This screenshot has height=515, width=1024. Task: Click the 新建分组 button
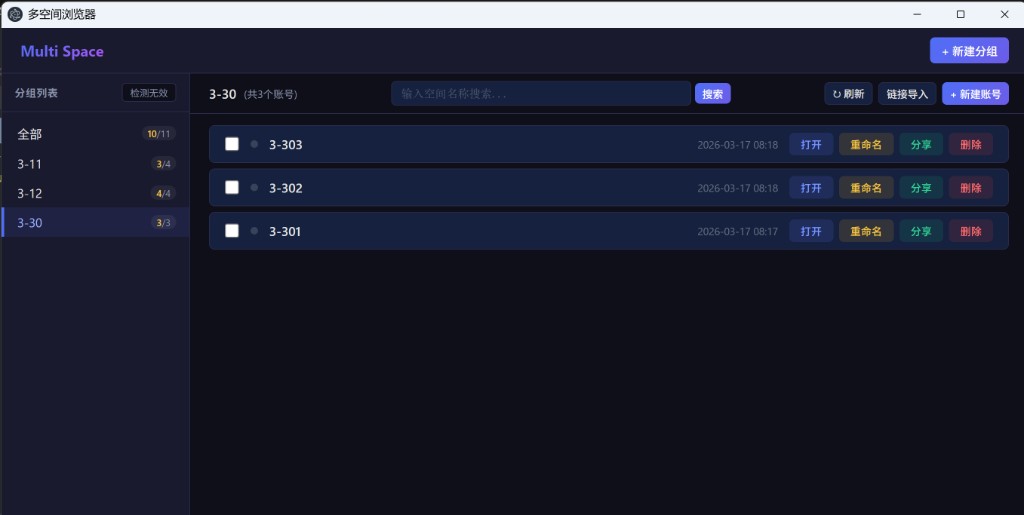coord(969,51)
